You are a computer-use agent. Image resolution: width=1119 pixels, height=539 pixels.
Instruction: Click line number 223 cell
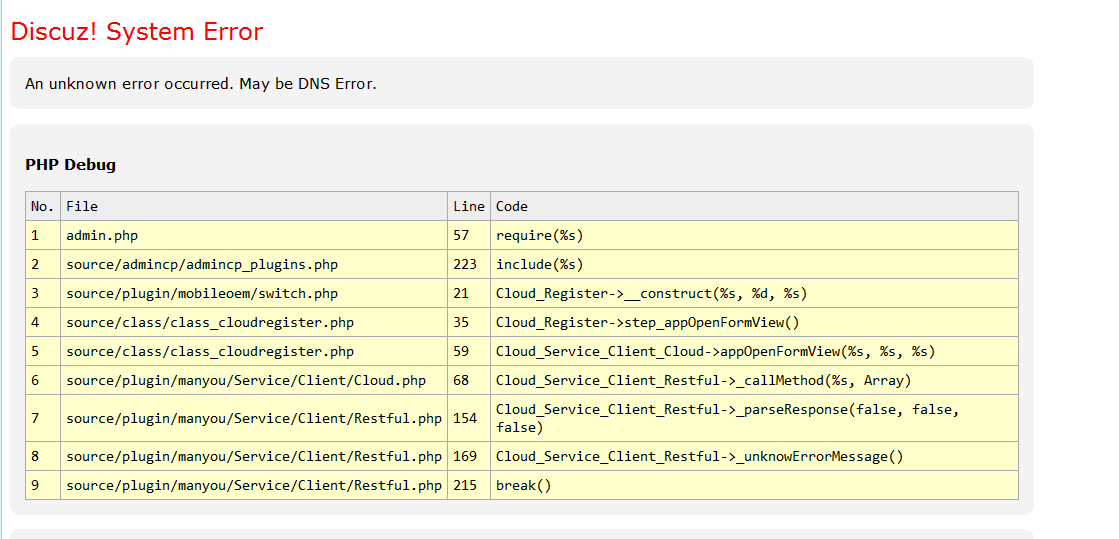pyautogui.click(x=469, y=265)
